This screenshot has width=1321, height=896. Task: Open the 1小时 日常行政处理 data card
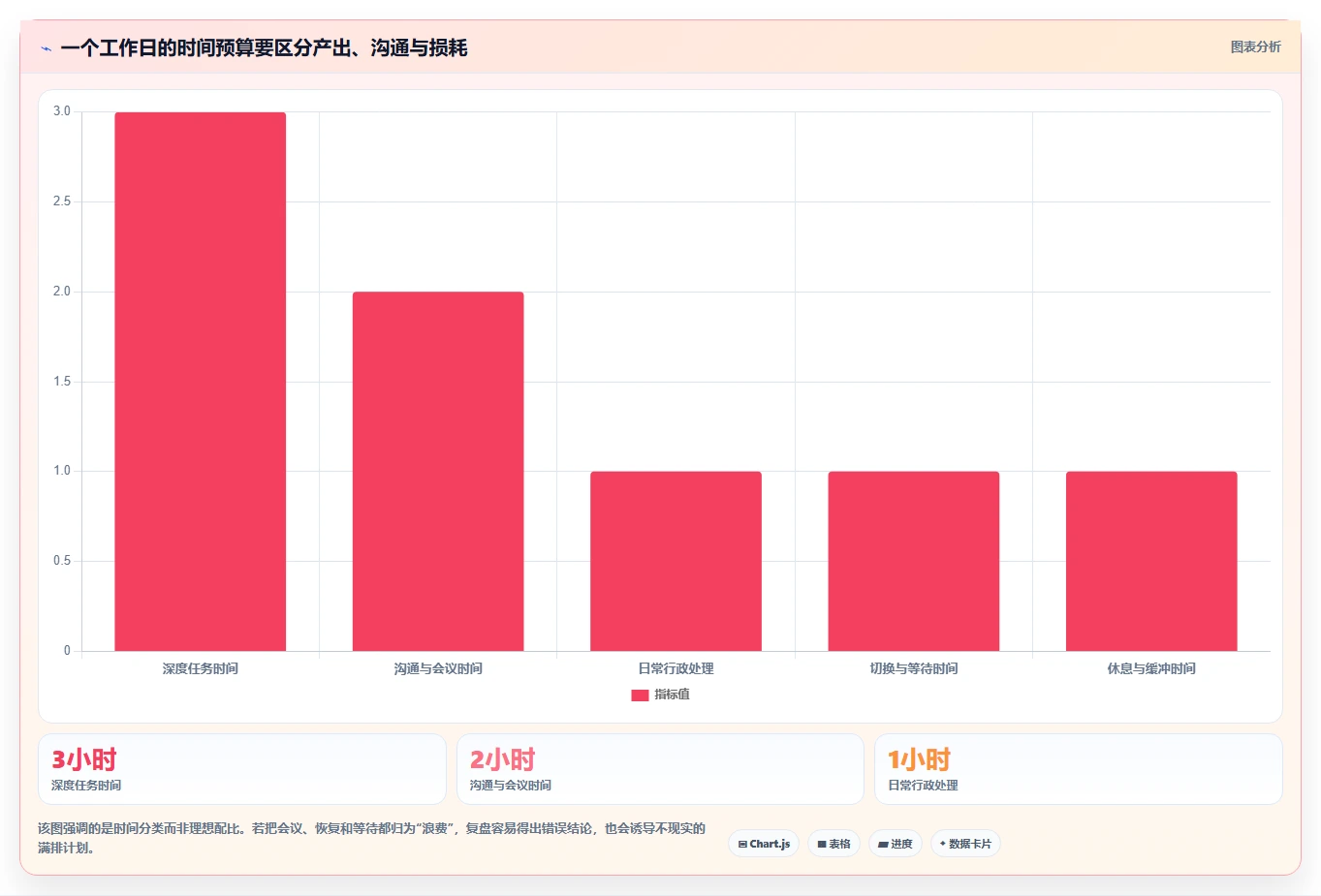coord(1079,769)
